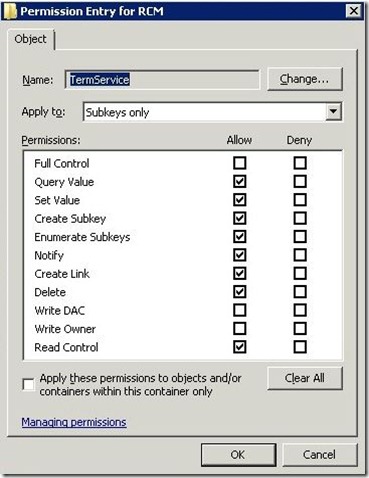Click the Write DAC permission label
This screenshot has height=478, width=369.
click(59, 310)
